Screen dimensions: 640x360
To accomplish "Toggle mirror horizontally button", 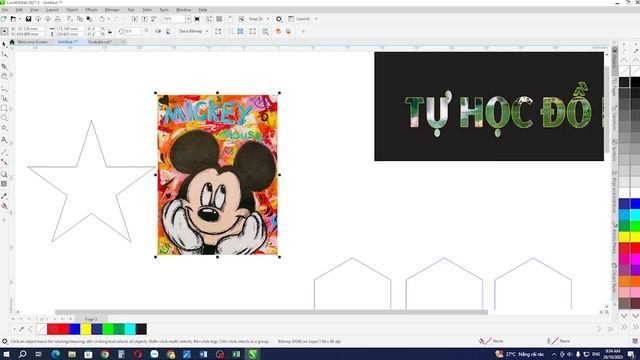I will (158, 31).
